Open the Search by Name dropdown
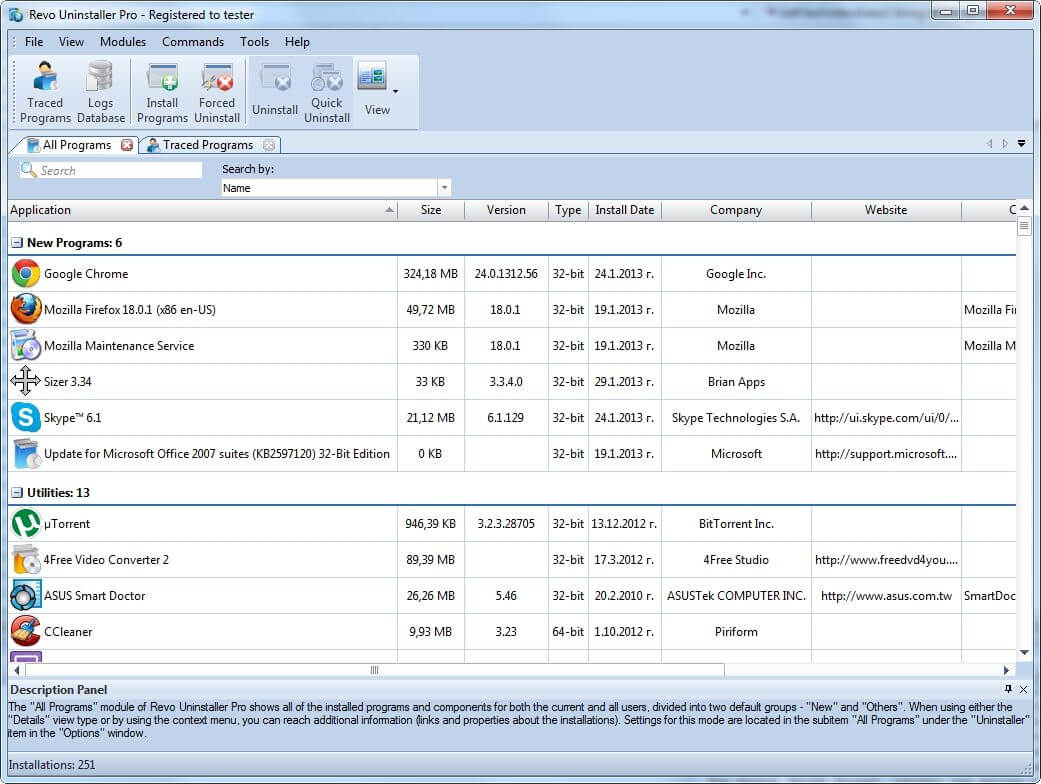Viewport: 1041px width, 784px height. pyautogui.click(x=444, y=188)
